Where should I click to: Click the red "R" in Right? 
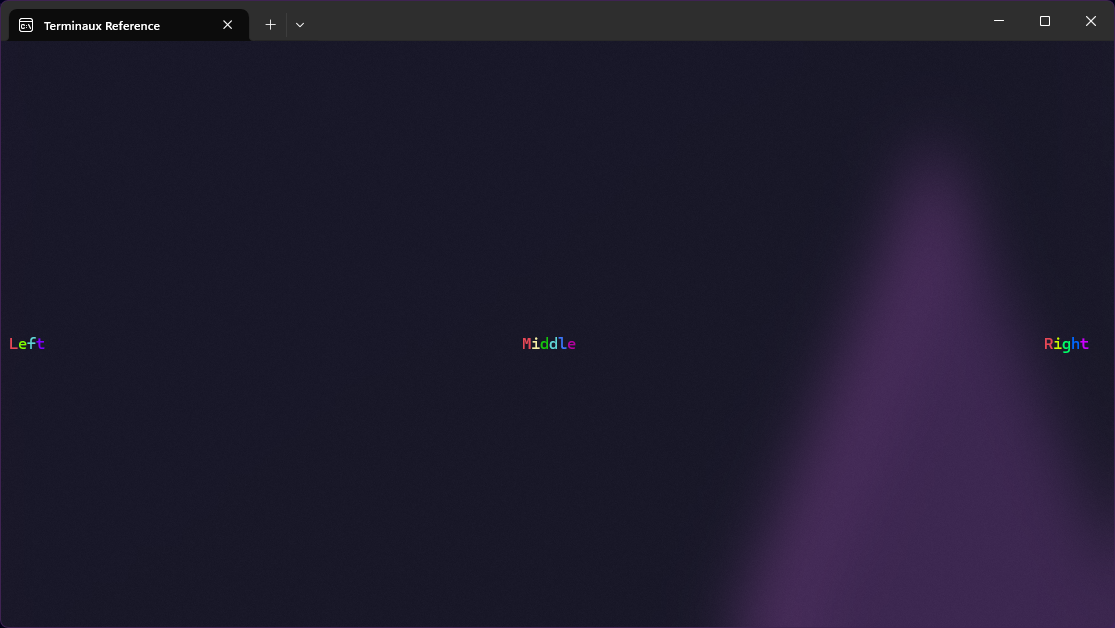pyautogui.click(x=1049, y=344)
